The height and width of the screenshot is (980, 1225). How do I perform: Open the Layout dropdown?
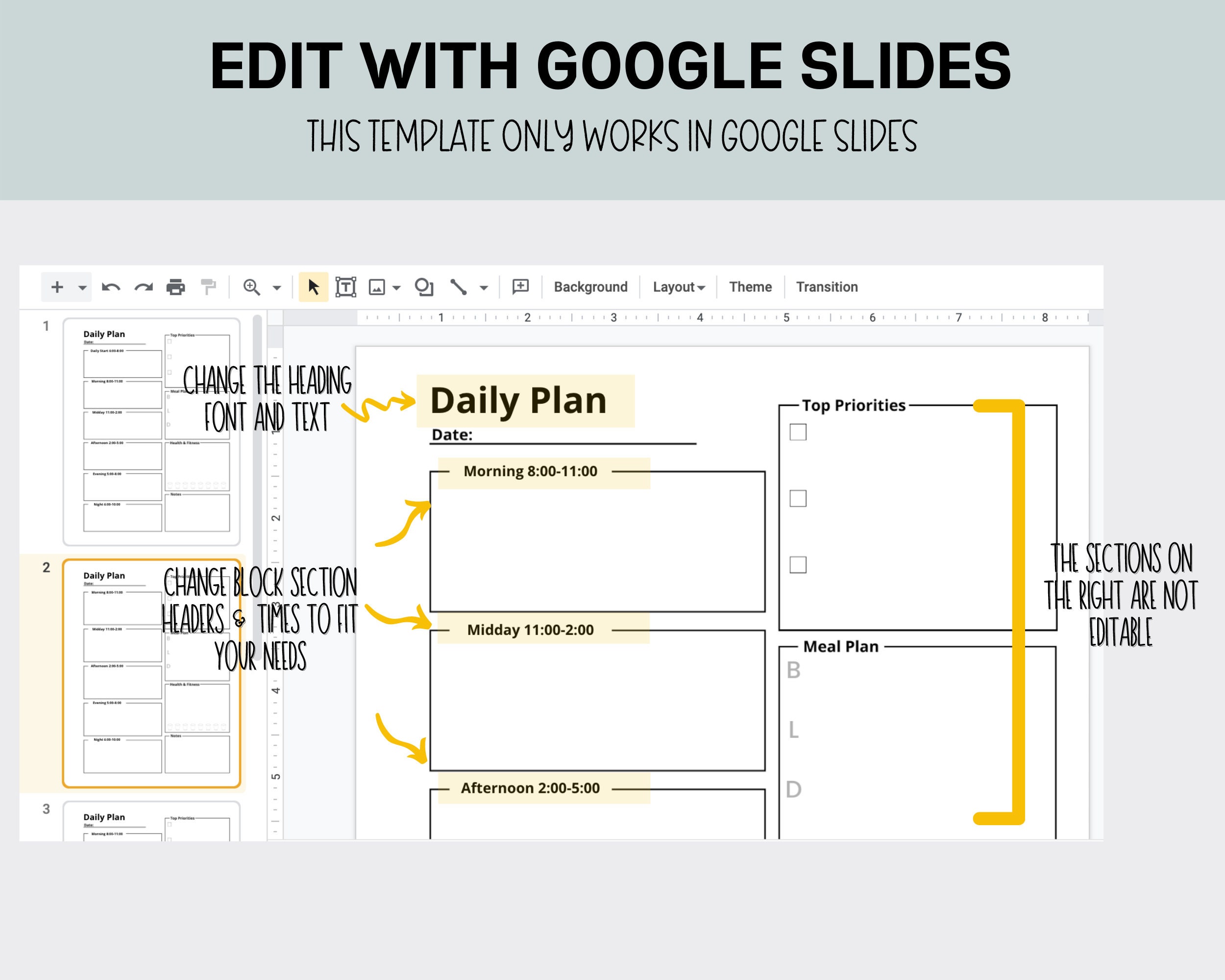(x=679, y=287)
